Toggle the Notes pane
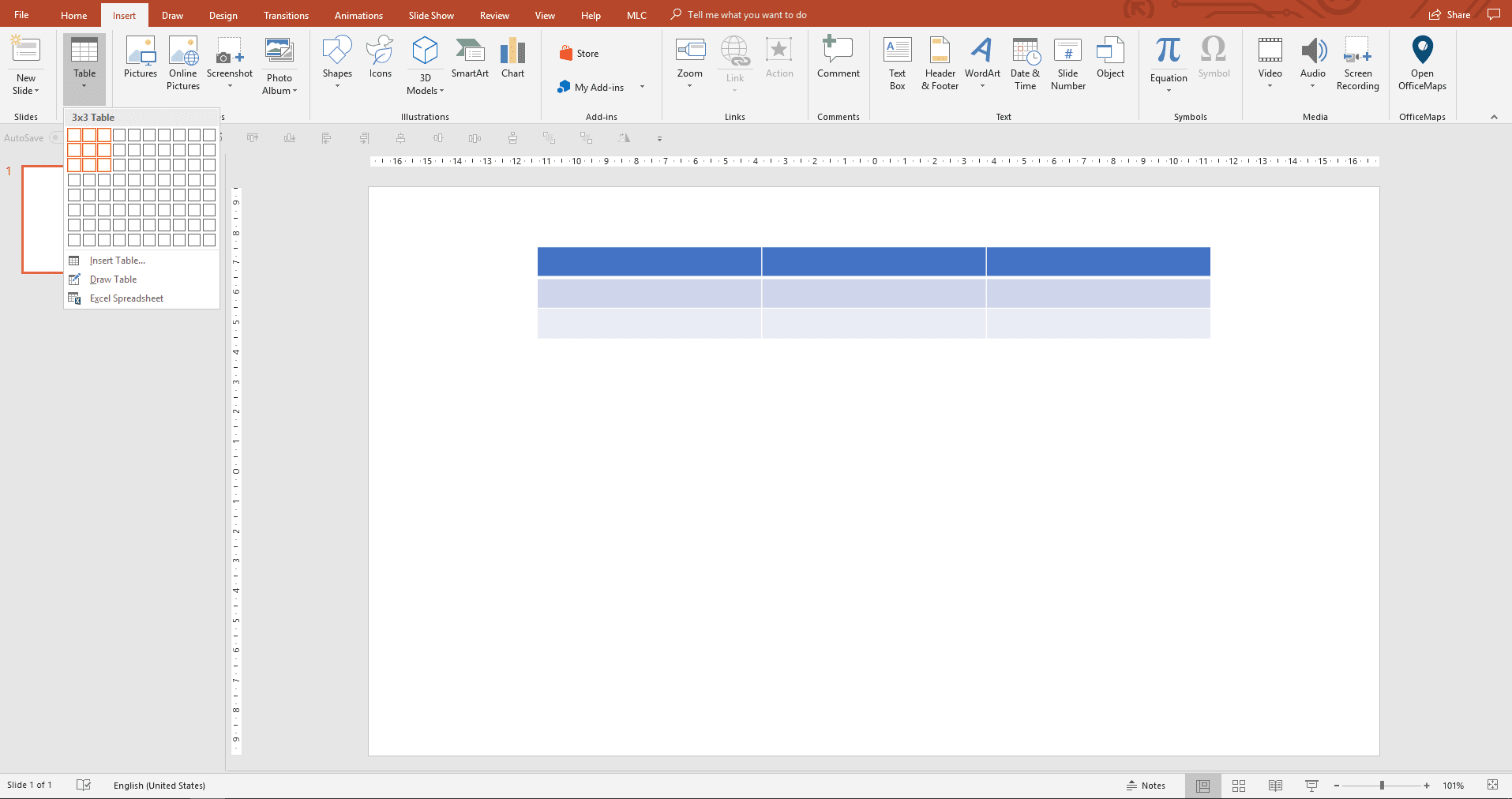This screenshot has width=1512, height=799. point(1147,785)
